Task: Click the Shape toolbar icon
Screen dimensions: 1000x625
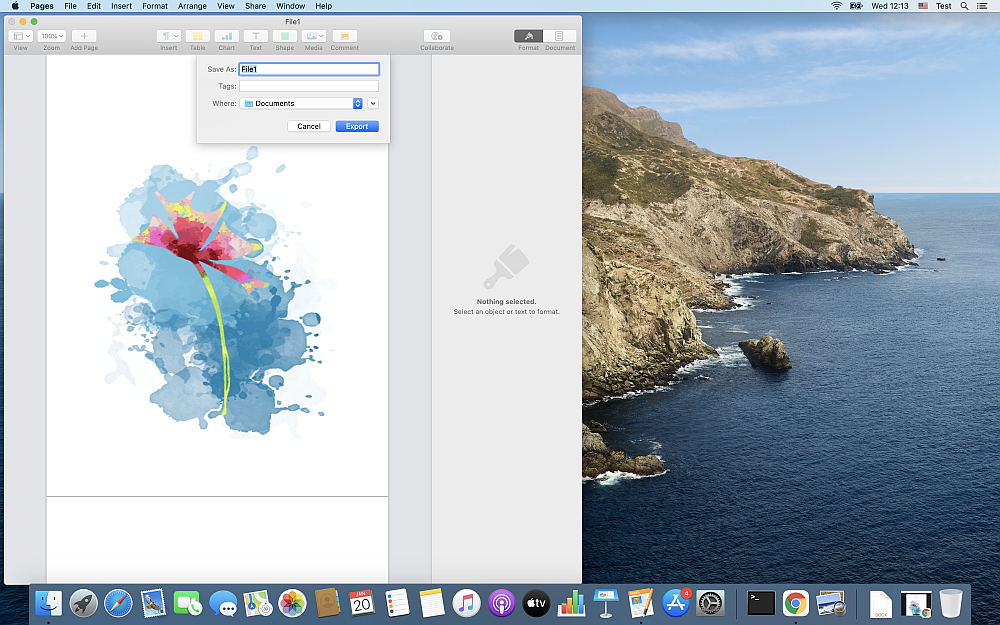Action: 285,36
